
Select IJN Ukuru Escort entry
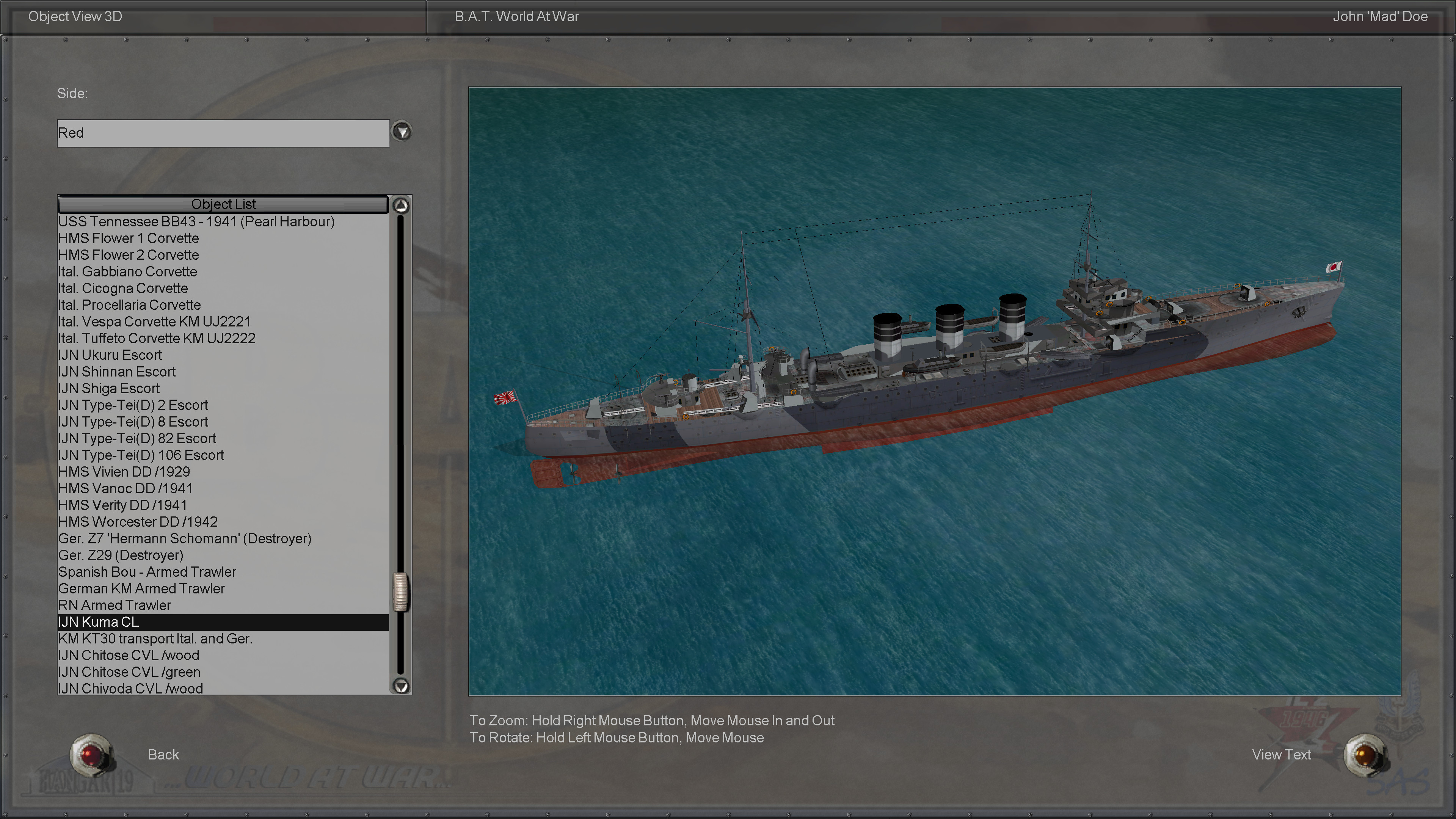[110, 355]
